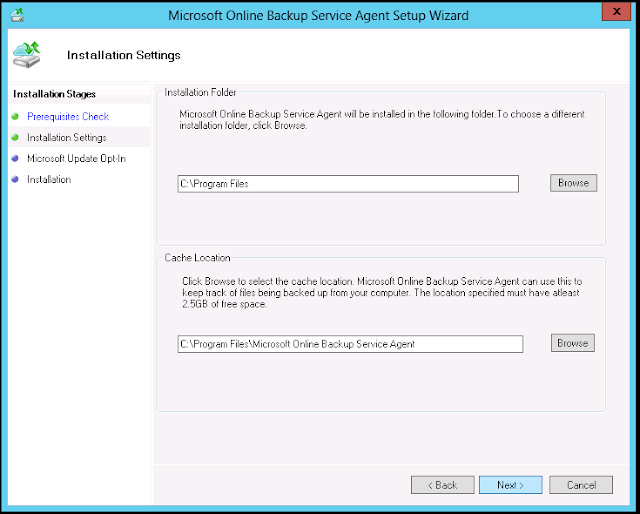Click the 'click Browse' installation folder instruction
Viewport: 640px width, 514px height.
click(x=382, y=120)
